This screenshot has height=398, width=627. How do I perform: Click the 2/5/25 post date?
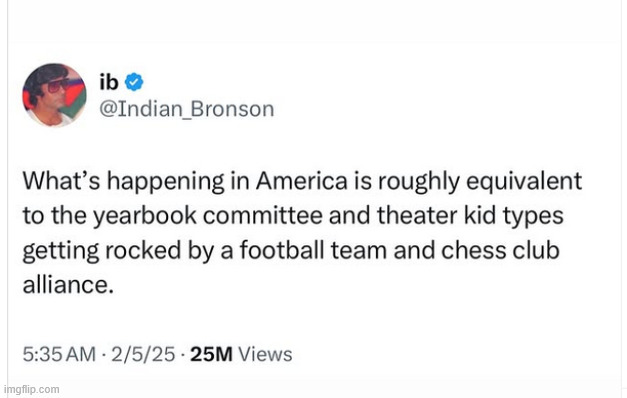(x=143, y=354)
